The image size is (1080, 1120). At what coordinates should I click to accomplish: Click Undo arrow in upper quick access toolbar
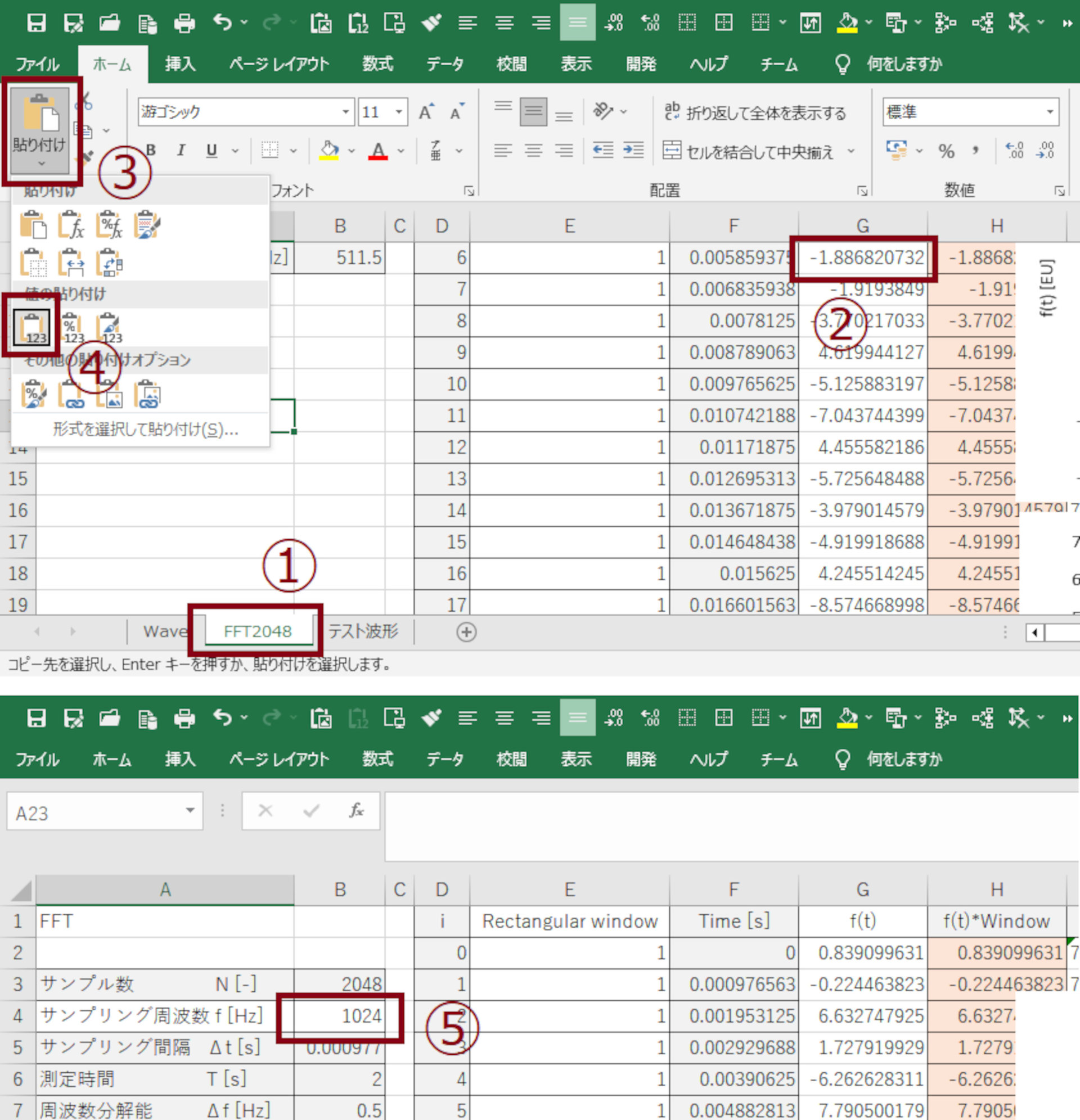[x=222, y=23]
